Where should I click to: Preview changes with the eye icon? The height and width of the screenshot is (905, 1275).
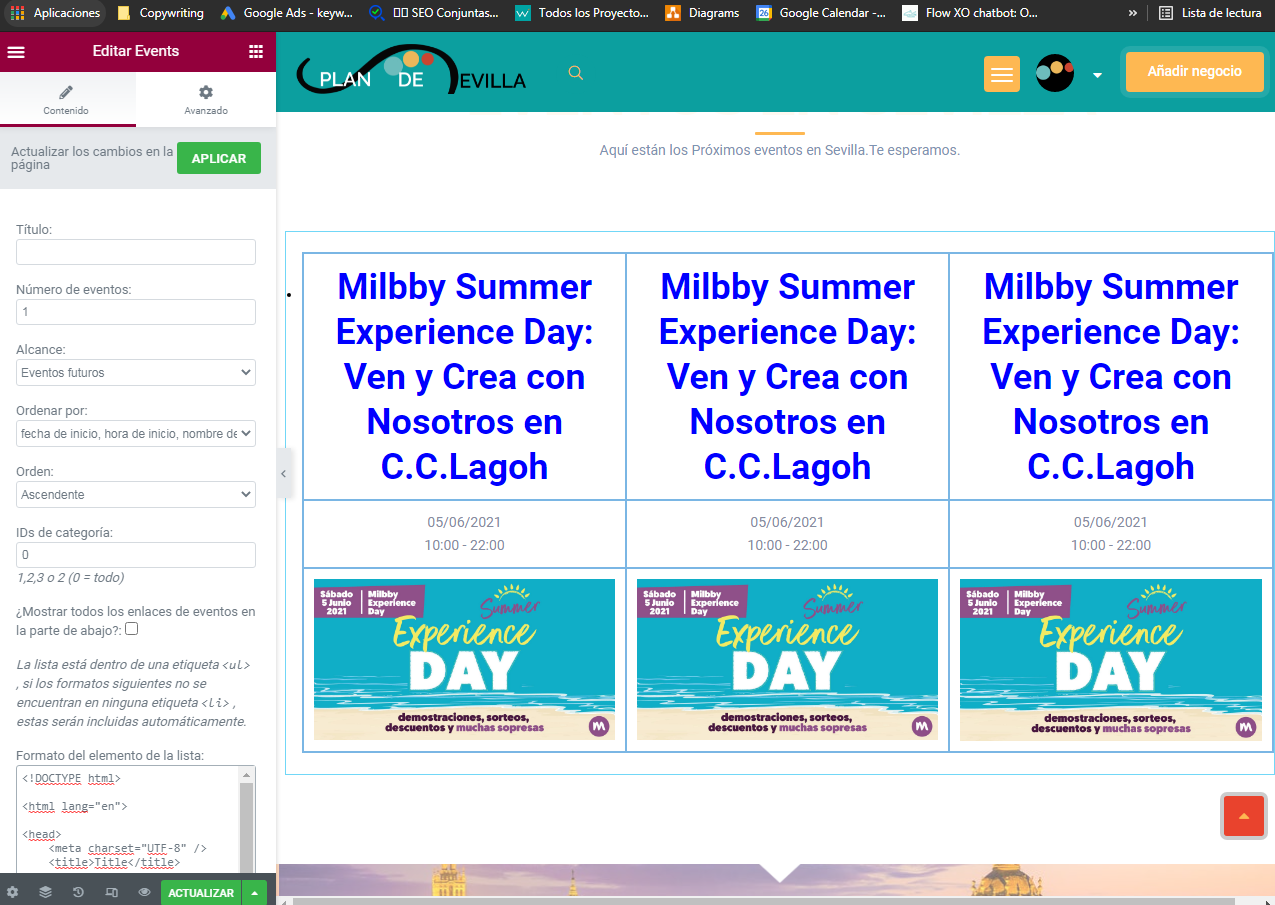[x=144, y=892]
